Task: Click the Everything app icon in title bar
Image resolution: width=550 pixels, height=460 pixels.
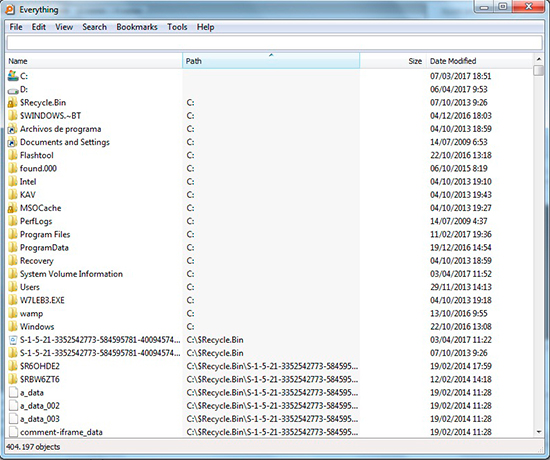Action: coord(10,10)
